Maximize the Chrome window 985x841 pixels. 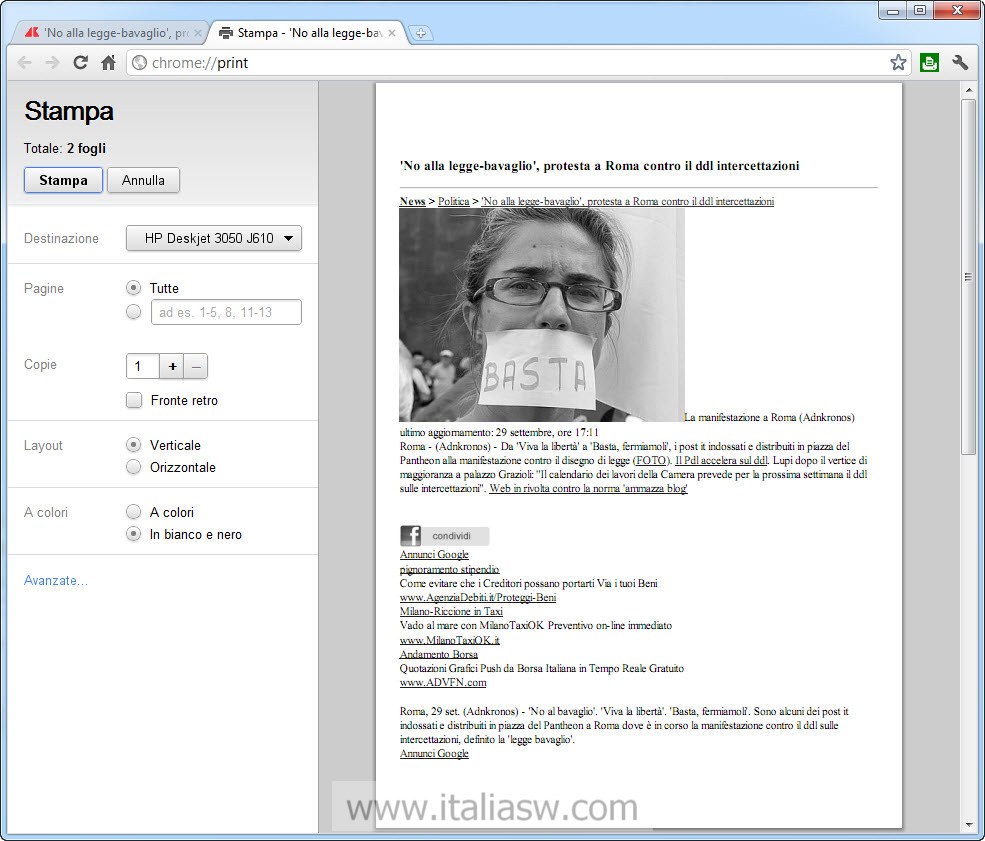pyautogui.click(x=920, y=11)
